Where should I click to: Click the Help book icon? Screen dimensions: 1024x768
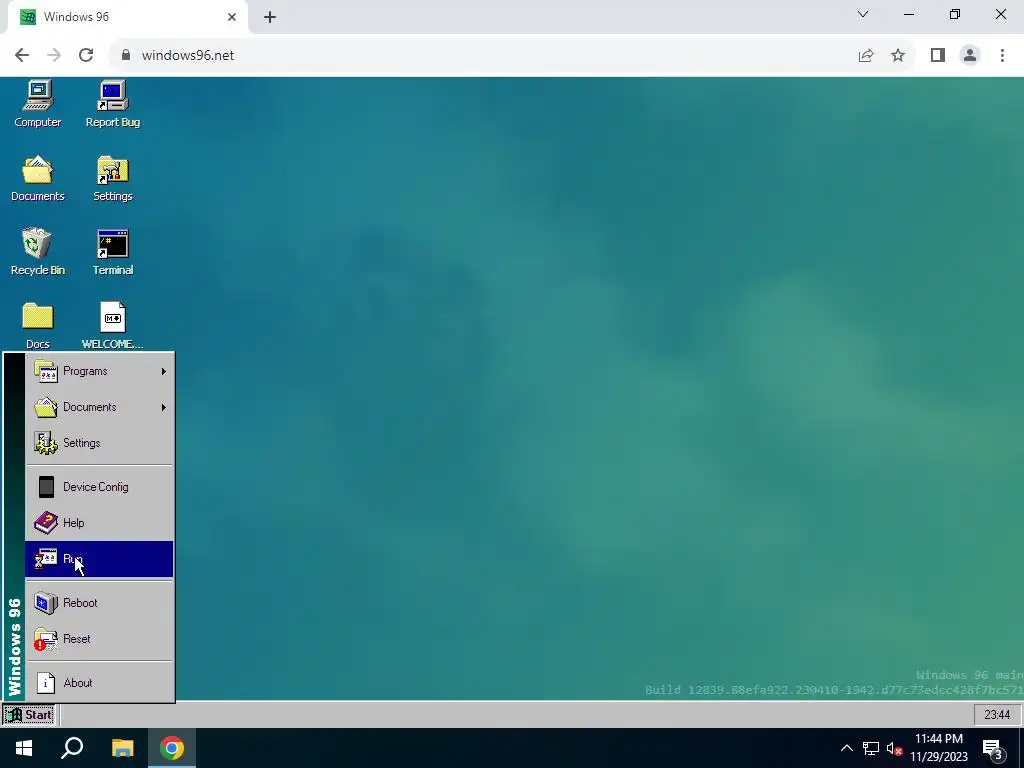pyautogui.click(x=46, y=522)
